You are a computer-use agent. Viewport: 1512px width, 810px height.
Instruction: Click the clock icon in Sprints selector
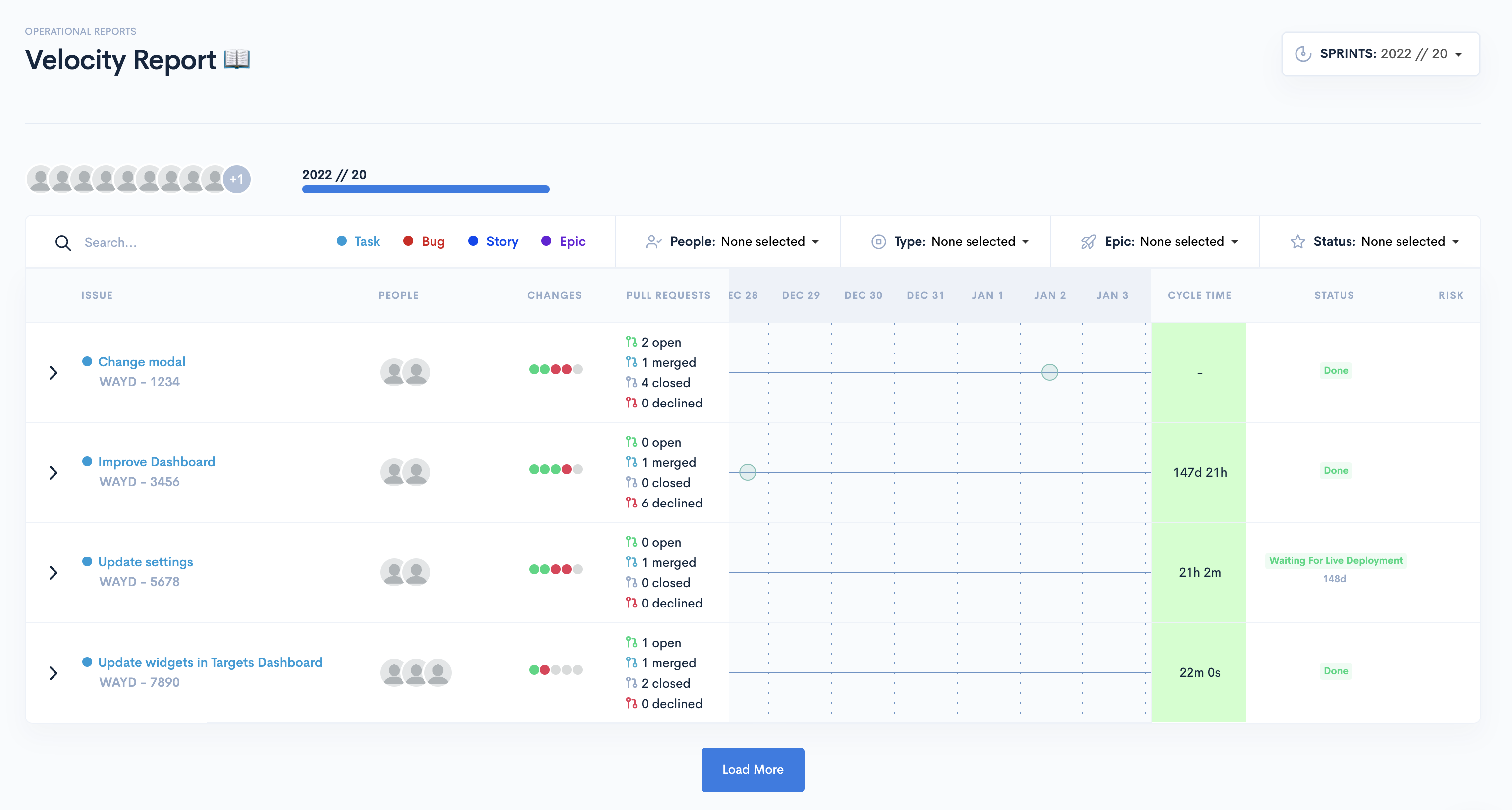tap(1302, 54)
